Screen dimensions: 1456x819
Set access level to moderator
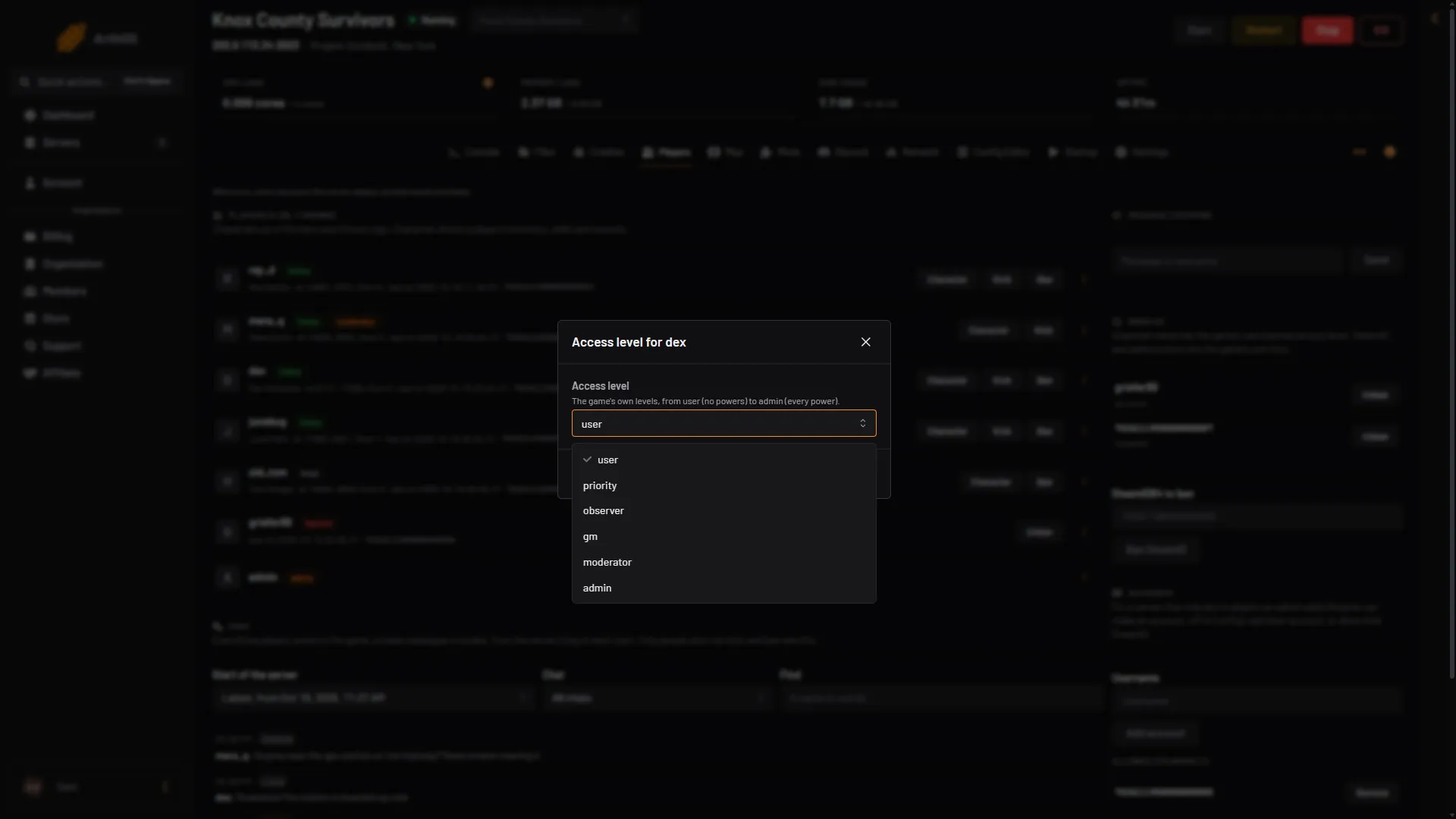tap(723, 563)
